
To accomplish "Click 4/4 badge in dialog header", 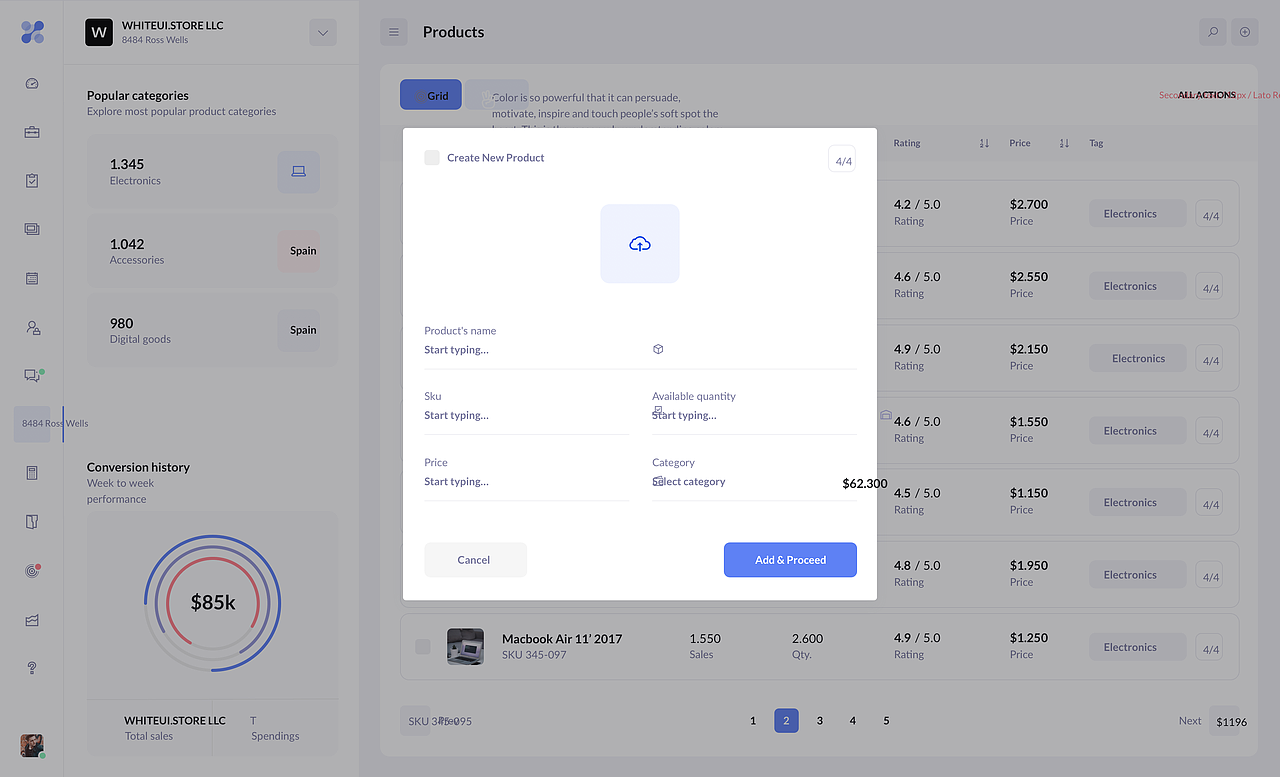I will click(x=842, y=159).
